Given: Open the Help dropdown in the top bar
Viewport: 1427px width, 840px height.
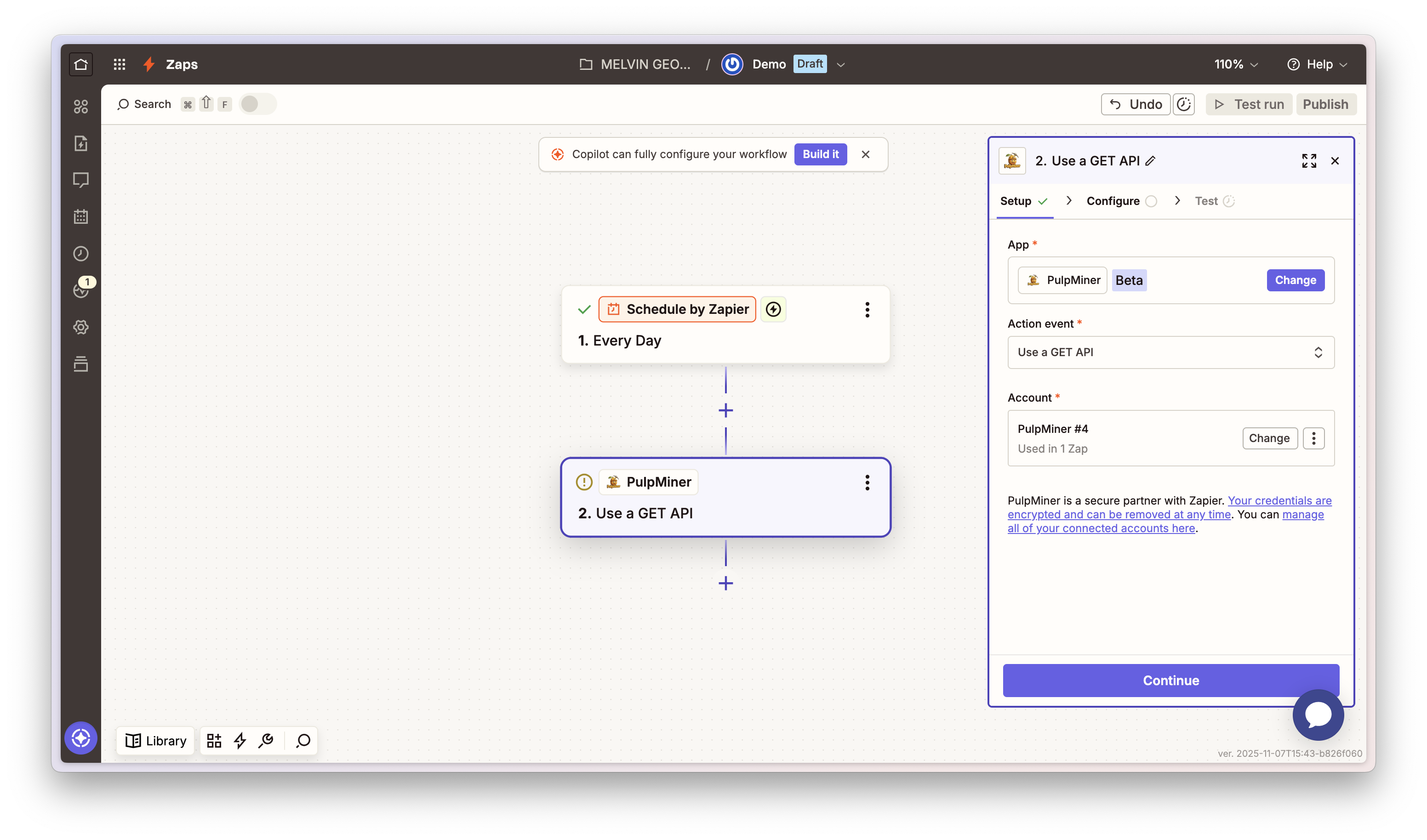Looking at the screenshot, I should 1317,64.
